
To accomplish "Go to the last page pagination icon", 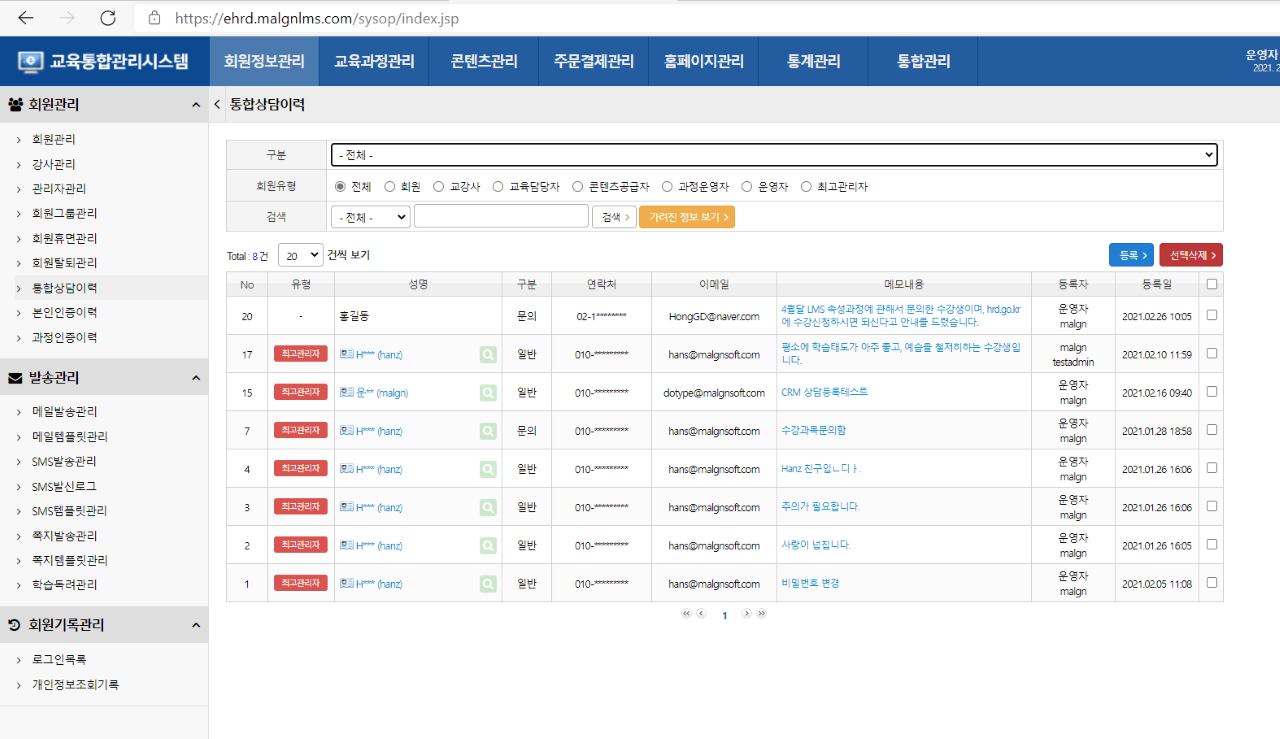I will (762, 614).
